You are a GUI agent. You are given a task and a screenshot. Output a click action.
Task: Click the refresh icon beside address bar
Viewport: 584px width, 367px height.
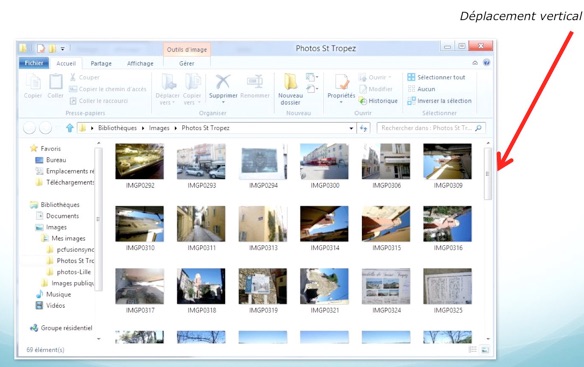[364, 128]
